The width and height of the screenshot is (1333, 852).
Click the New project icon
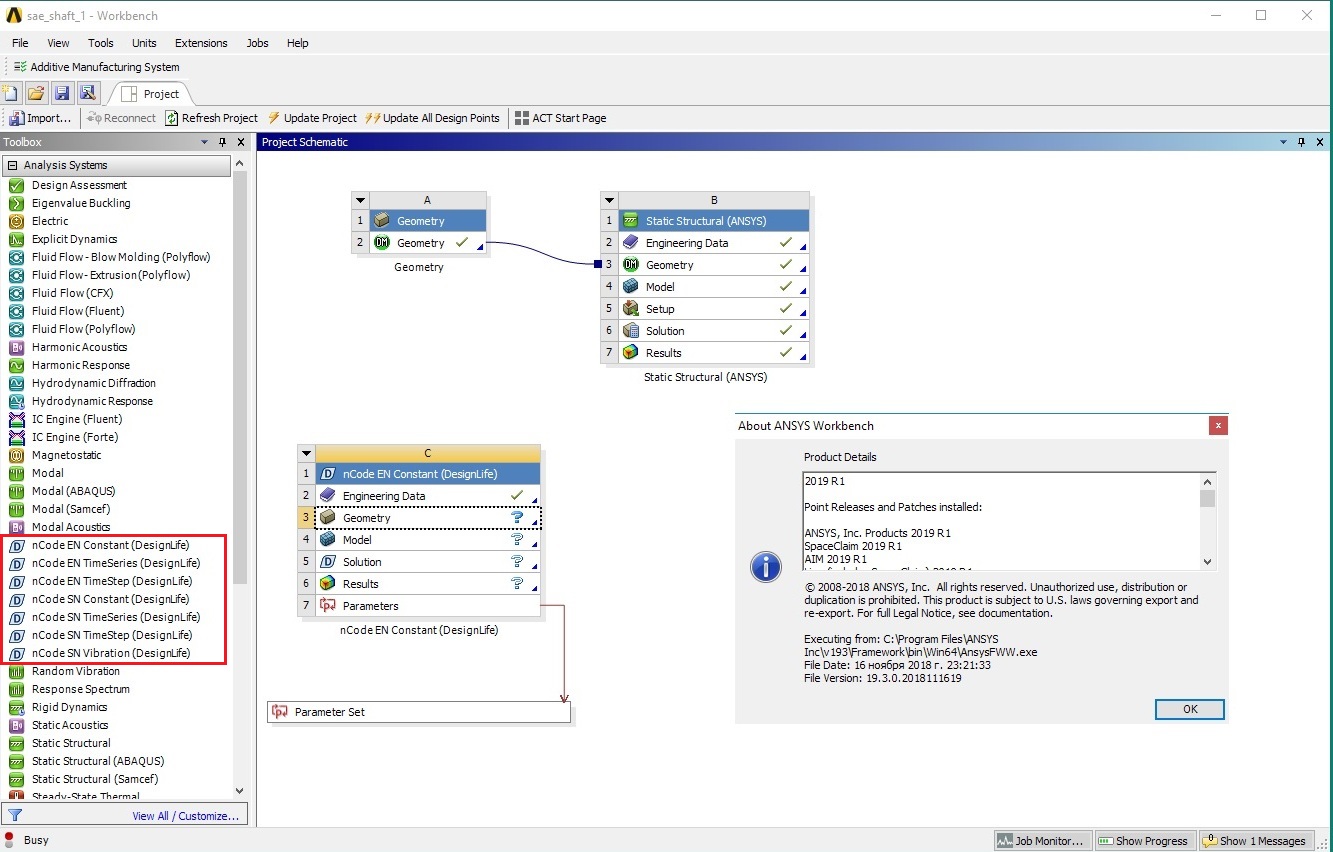[x=10, y=93]
